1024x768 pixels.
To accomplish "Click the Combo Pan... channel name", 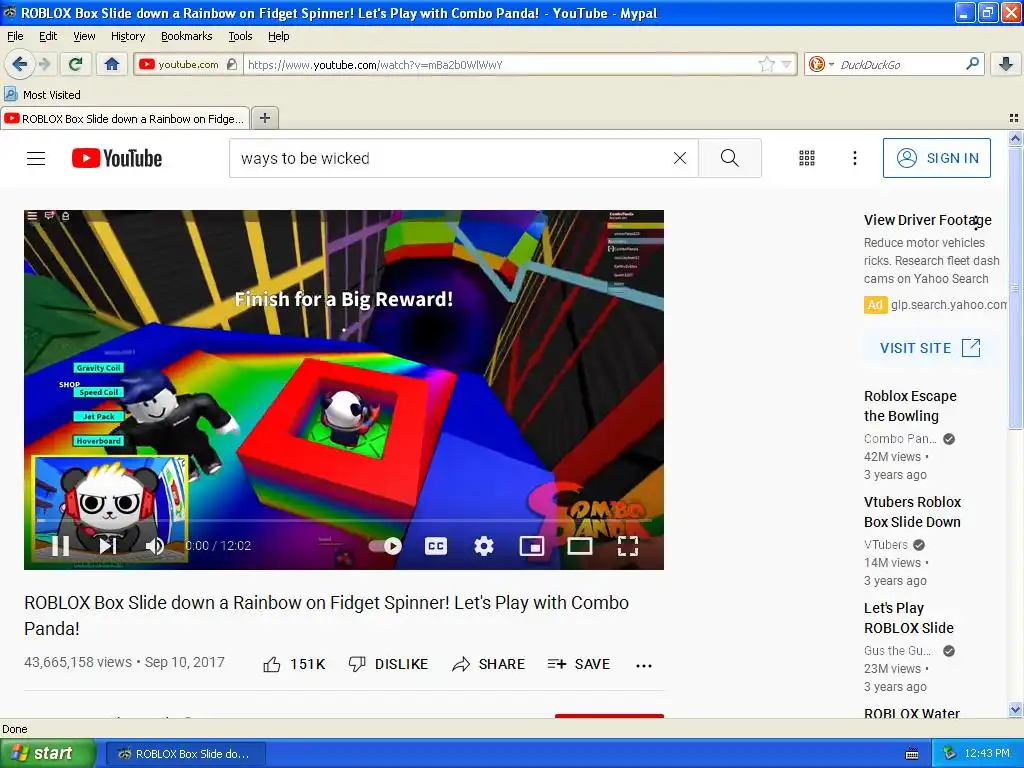I will 900,438.
